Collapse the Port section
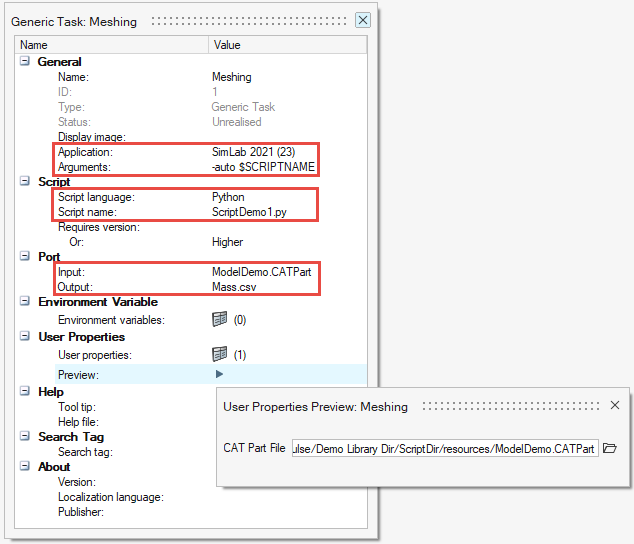The height and width of the screenshot is (544, 634). [x=25, y=257]
